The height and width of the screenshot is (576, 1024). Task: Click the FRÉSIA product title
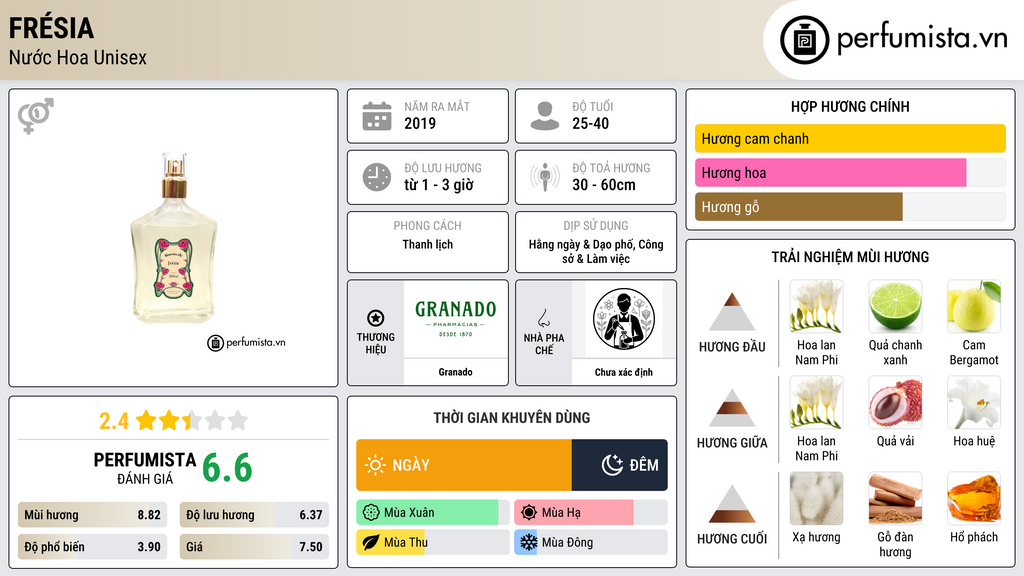[x=51, y=28]
